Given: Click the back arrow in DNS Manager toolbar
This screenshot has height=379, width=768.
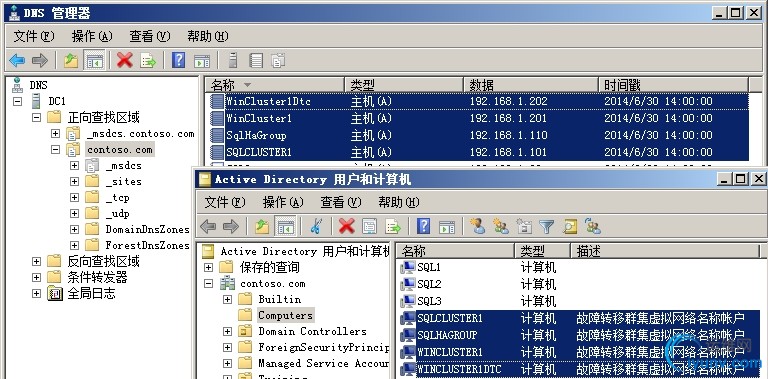Looking at the screenshot, I should (17, 61).
